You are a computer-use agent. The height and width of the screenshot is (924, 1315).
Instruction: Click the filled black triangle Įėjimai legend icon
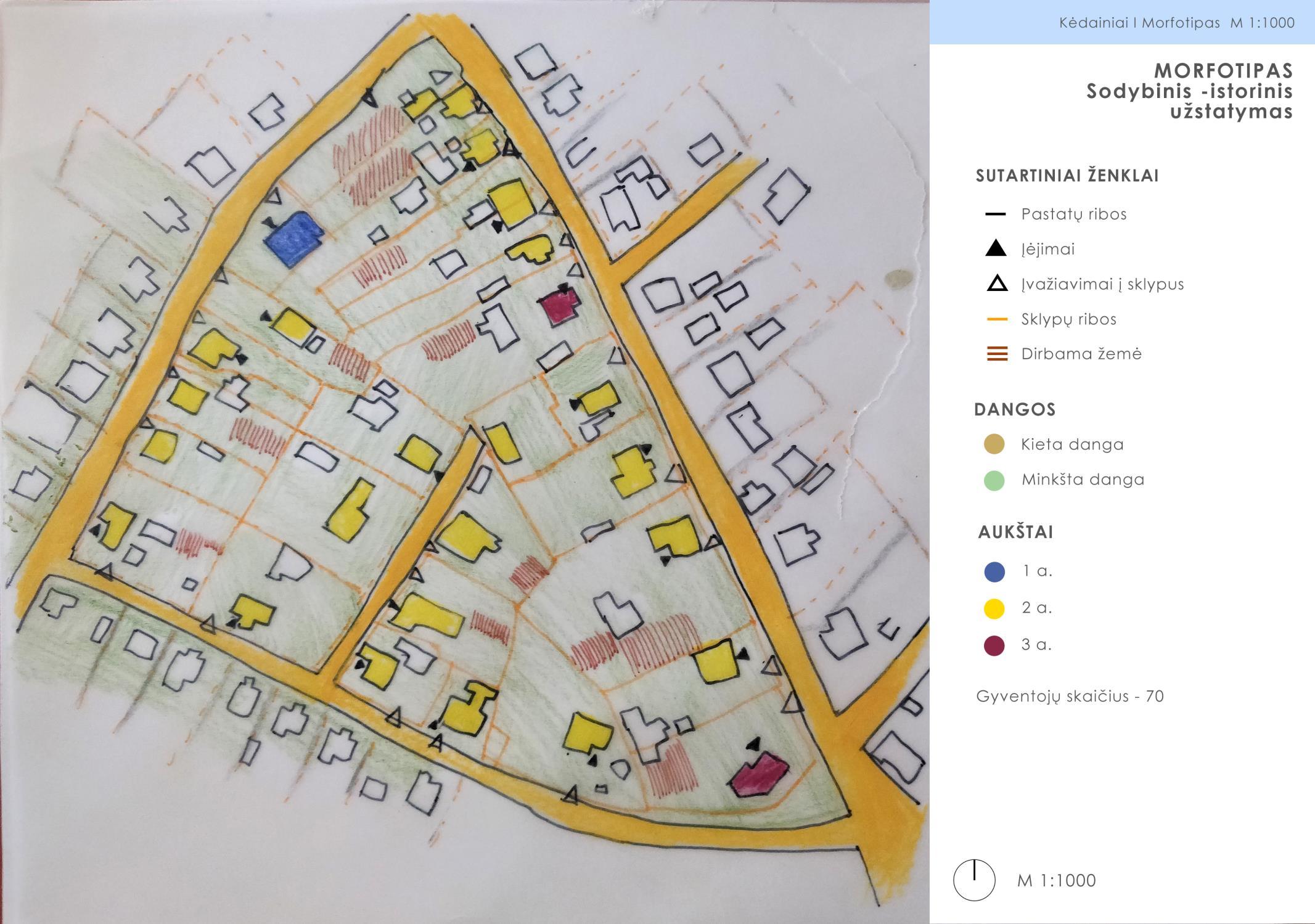click(996, 249)
